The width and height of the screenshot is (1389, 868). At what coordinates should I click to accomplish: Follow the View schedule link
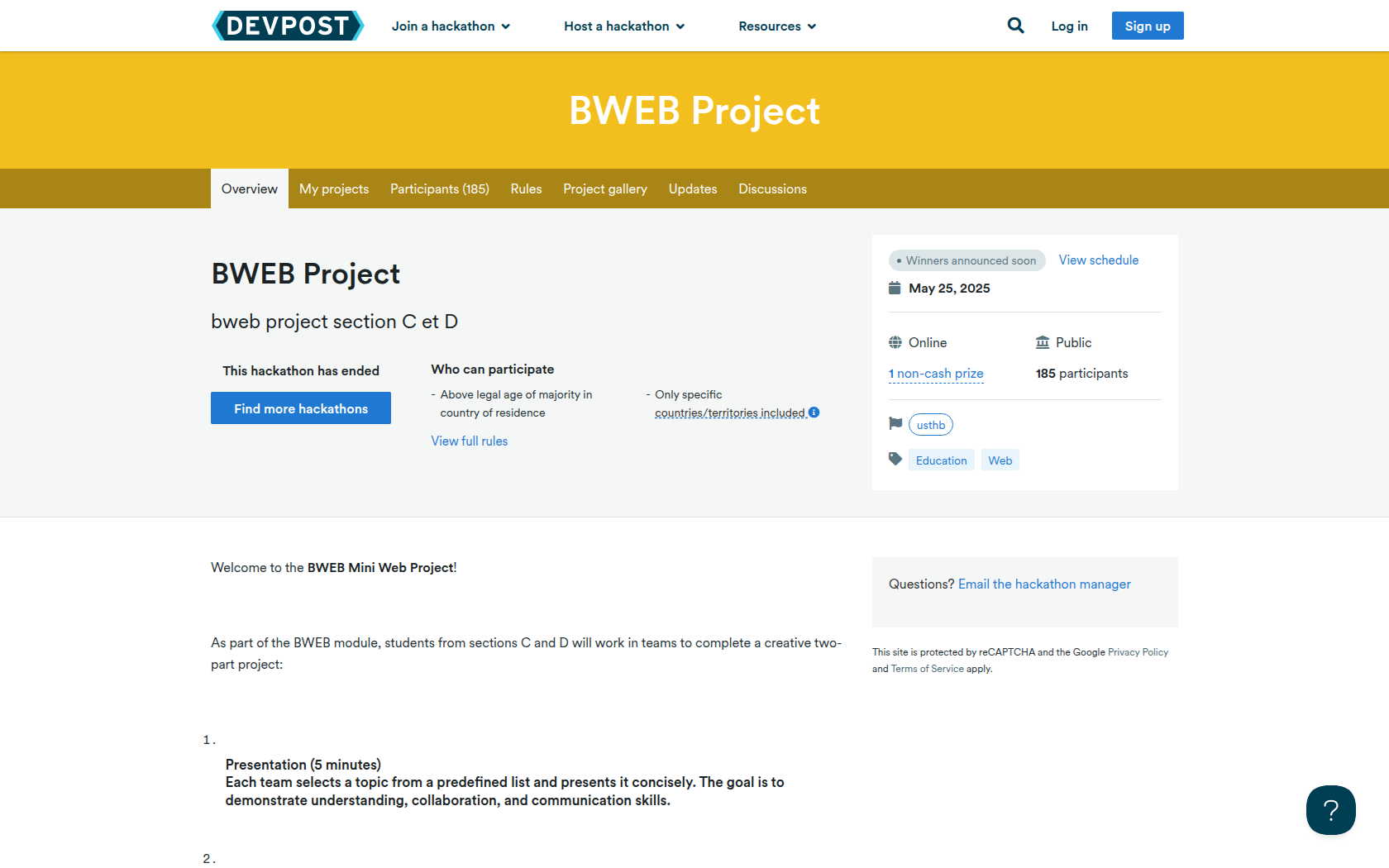[1098, 260]
